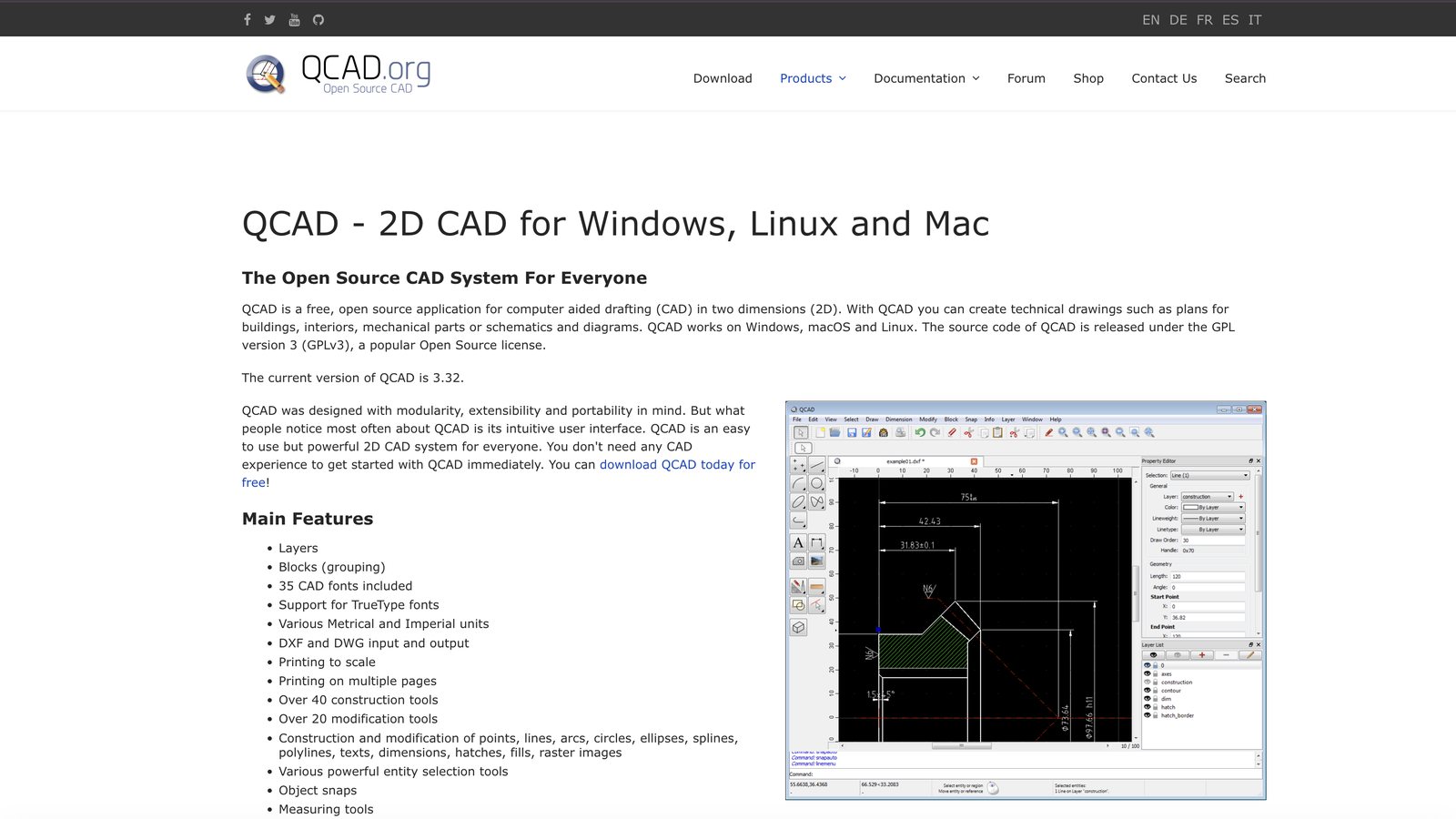Click the 'Main Features' heading
The height and width of the screenshot is (819, 1456).
[x=308, y=519]
